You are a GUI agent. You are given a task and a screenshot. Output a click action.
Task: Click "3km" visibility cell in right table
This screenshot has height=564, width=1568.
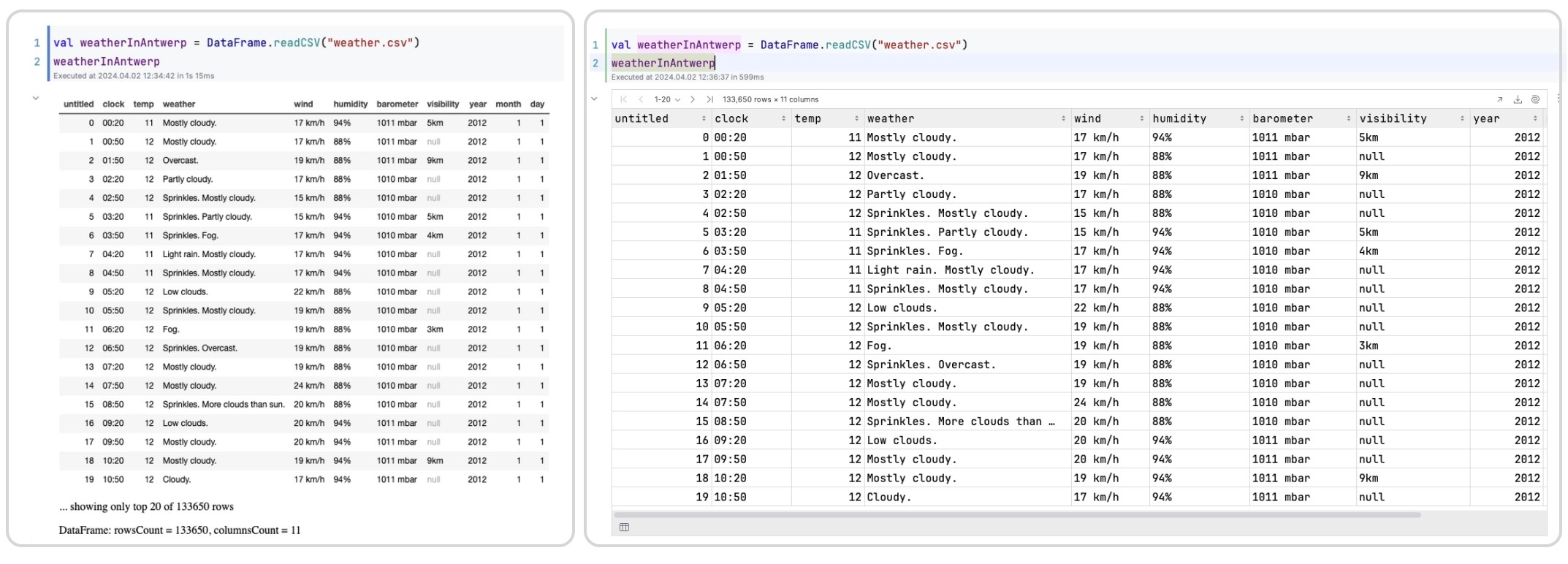click(1369, 346)
